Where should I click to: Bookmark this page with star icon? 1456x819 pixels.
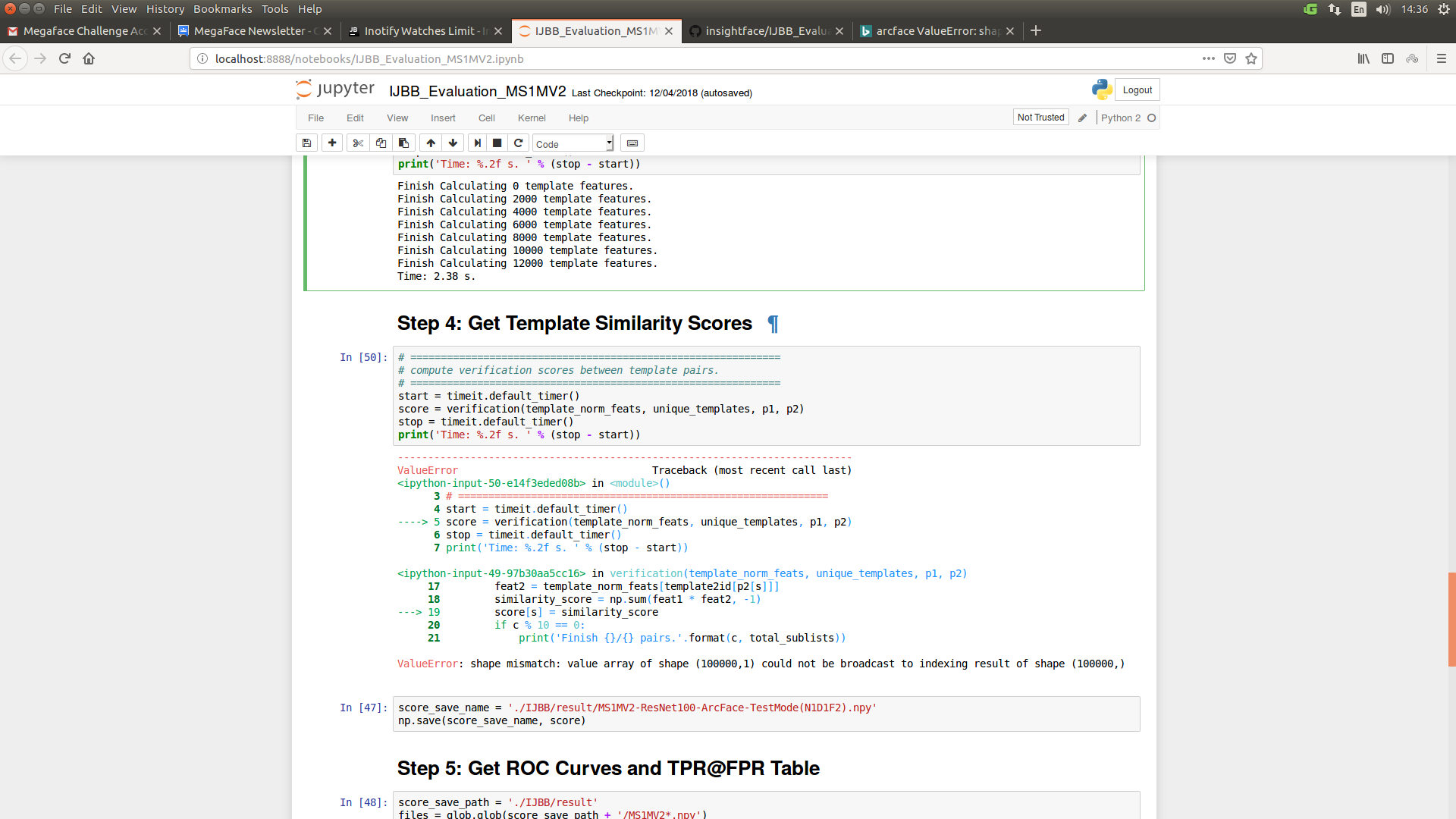pyautogui.click(x=1251, y=58)
